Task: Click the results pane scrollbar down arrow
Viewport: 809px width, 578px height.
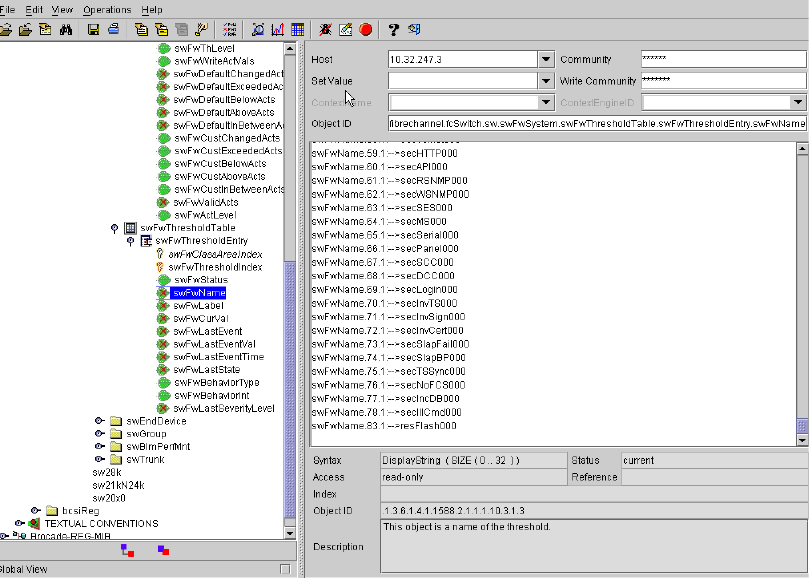Action: coord(801,439)
